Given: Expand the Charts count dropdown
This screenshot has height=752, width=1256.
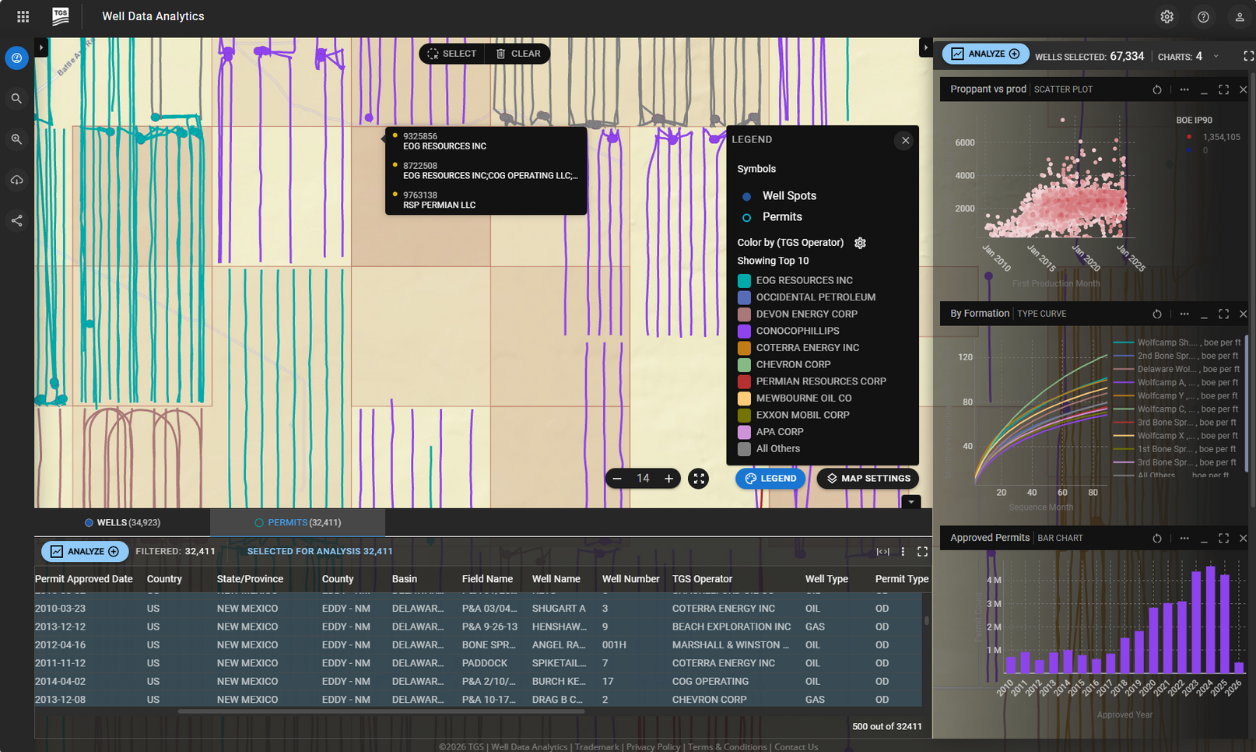Looking at the screenshot, I should coord(1216,56).
